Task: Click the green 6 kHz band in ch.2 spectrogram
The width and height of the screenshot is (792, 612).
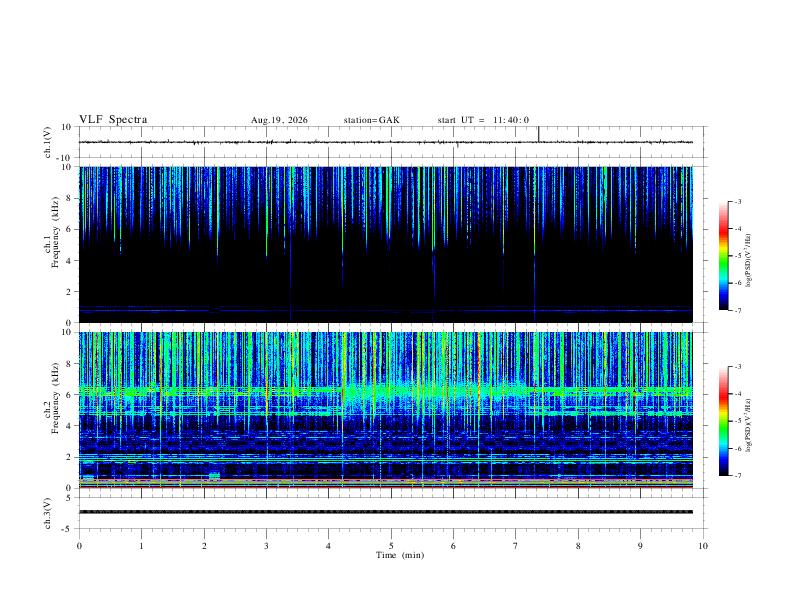Action: click(x=386, y=391)
